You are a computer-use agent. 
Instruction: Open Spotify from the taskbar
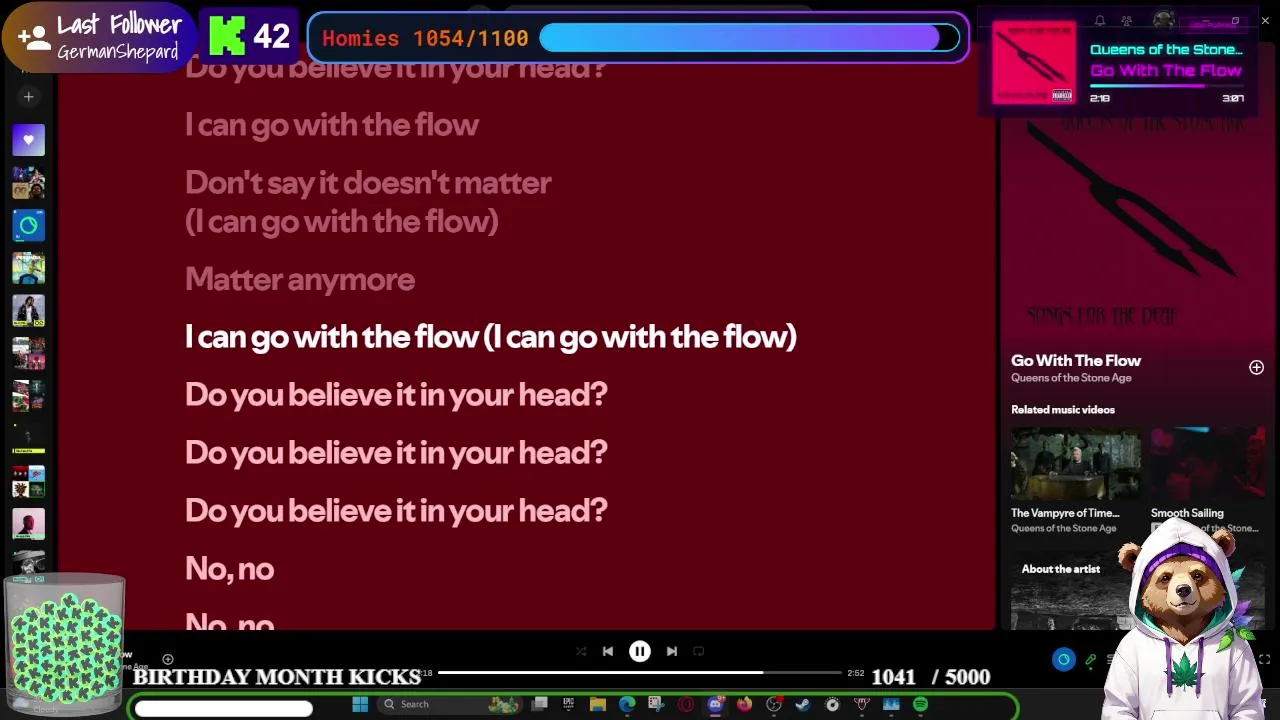[920, 704]
